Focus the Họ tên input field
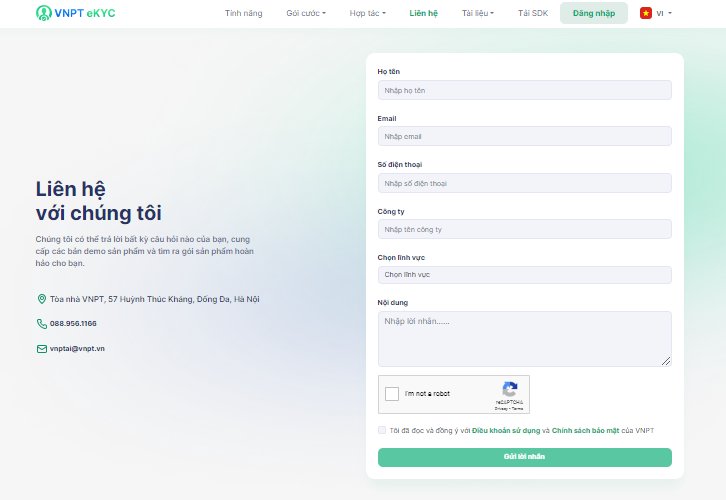726x500 pixels. 525,90
